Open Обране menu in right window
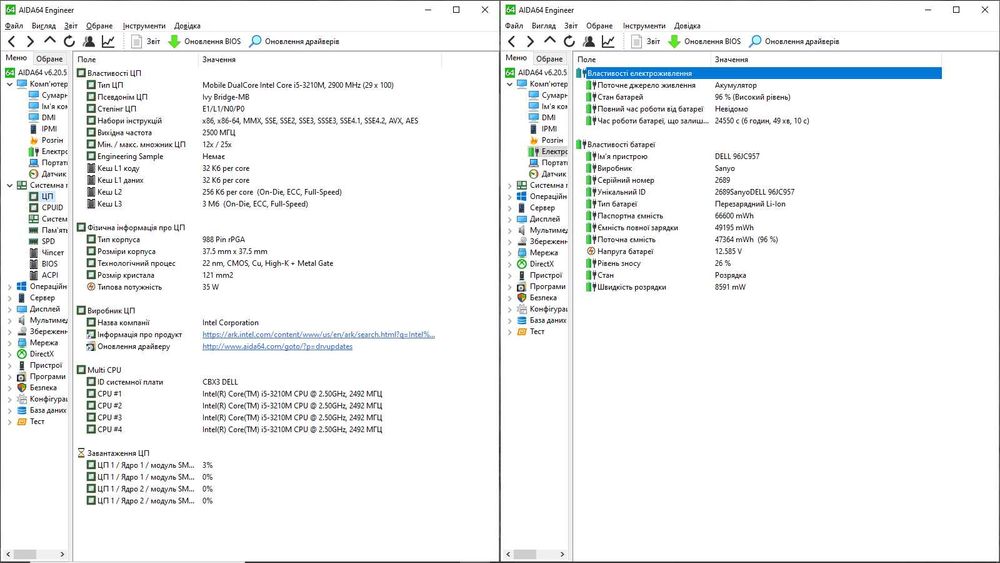The height and width of the screenshot is (563, 1000). 599,26
